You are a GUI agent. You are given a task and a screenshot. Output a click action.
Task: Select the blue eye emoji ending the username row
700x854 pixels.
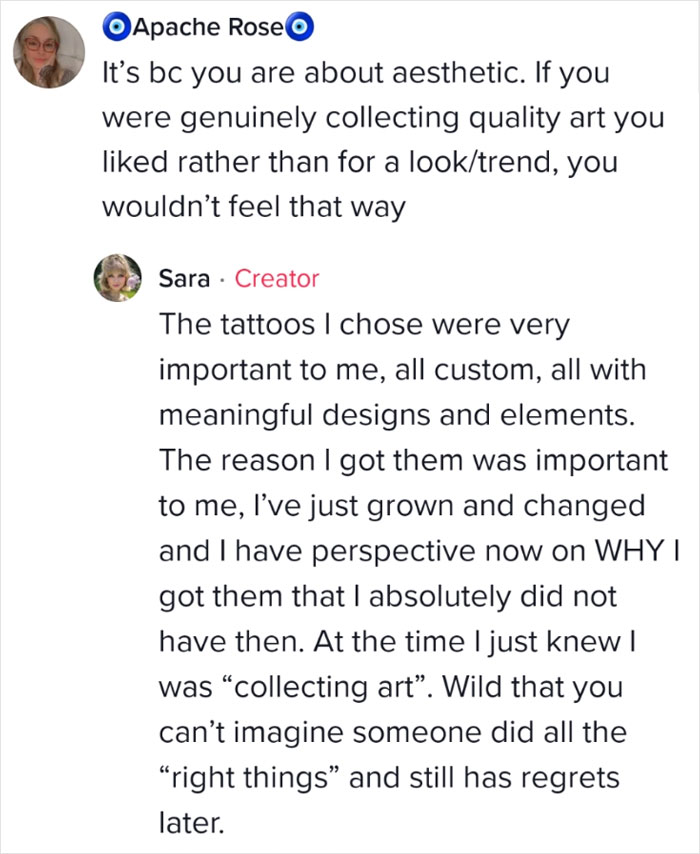[x=298, y=27]
